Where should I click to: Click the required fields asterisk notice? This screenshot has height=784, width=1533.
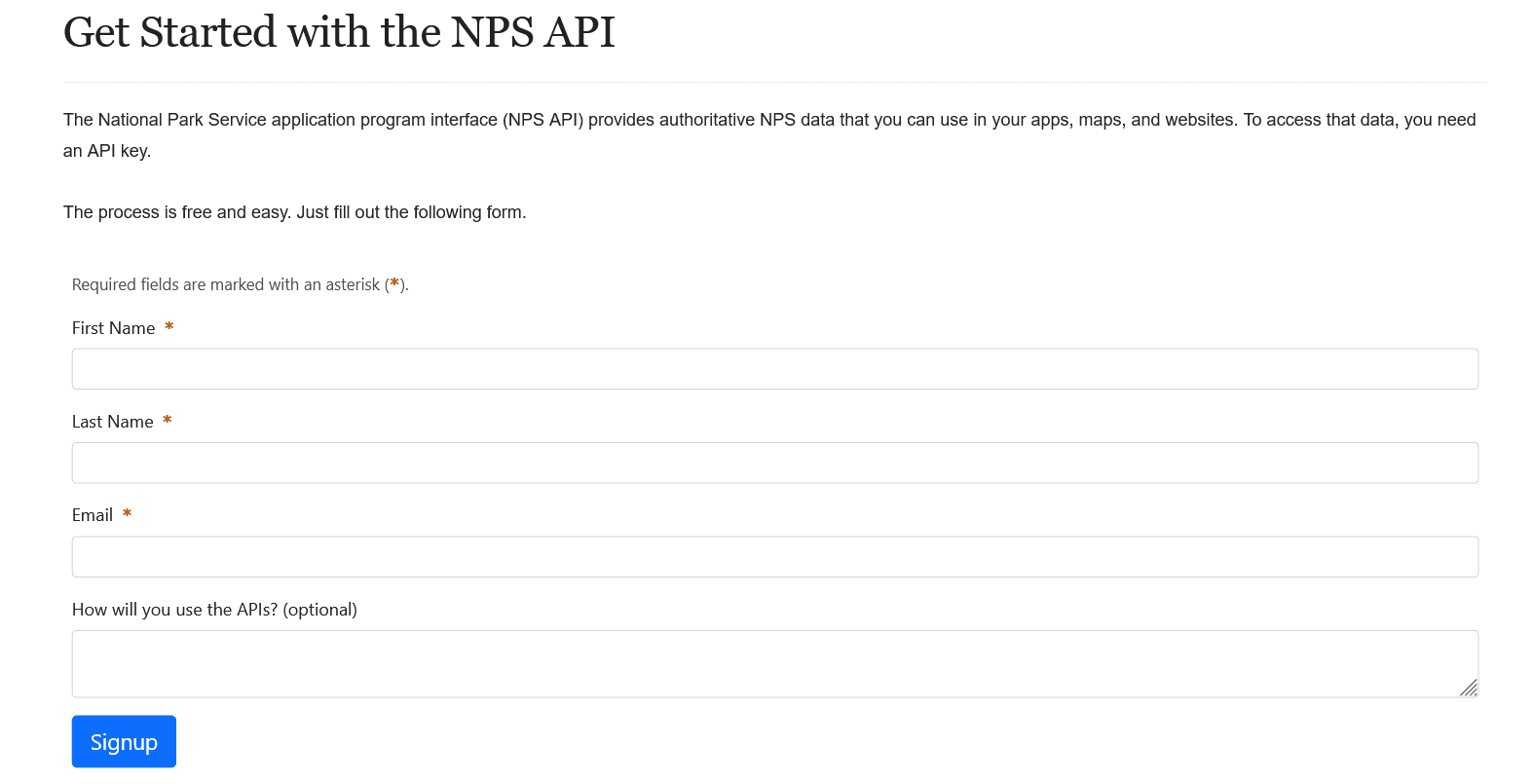pyautogui.click(x=240, y=284)
